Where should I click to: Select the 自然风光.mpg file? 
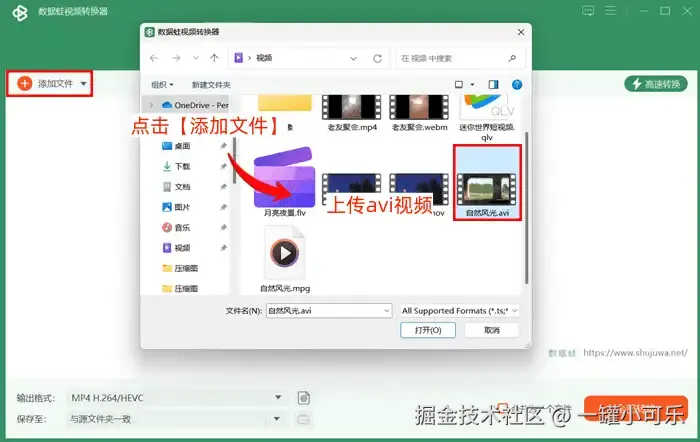285,259
